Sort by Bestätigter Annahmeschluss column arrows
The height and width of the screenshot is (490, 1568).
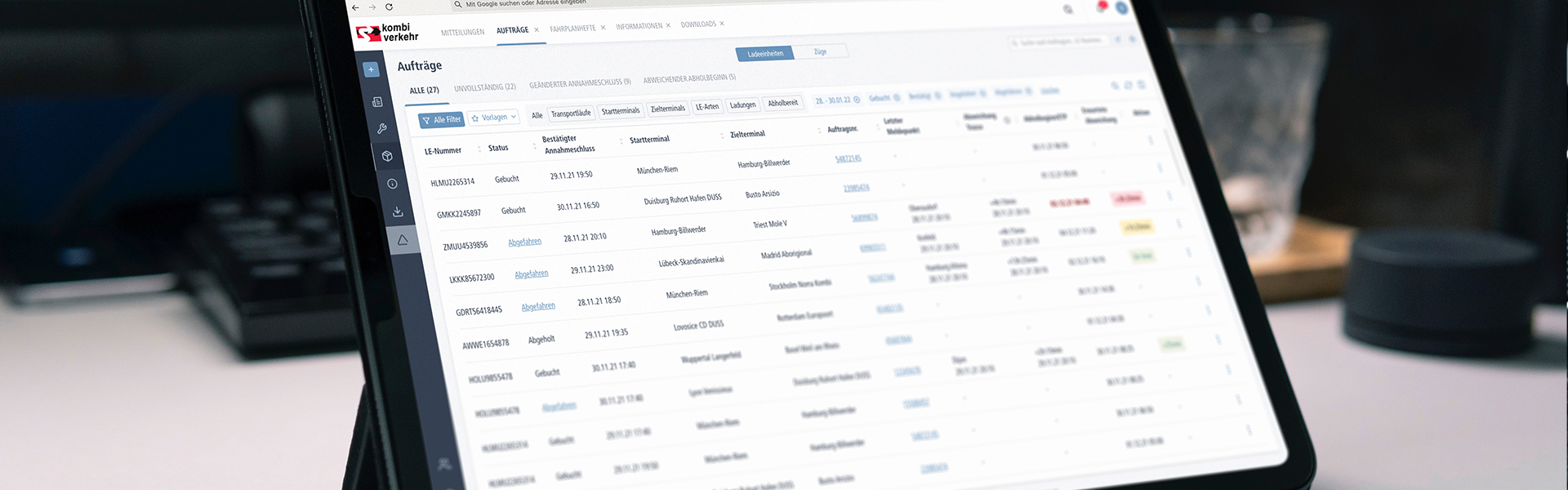point(621,141)
